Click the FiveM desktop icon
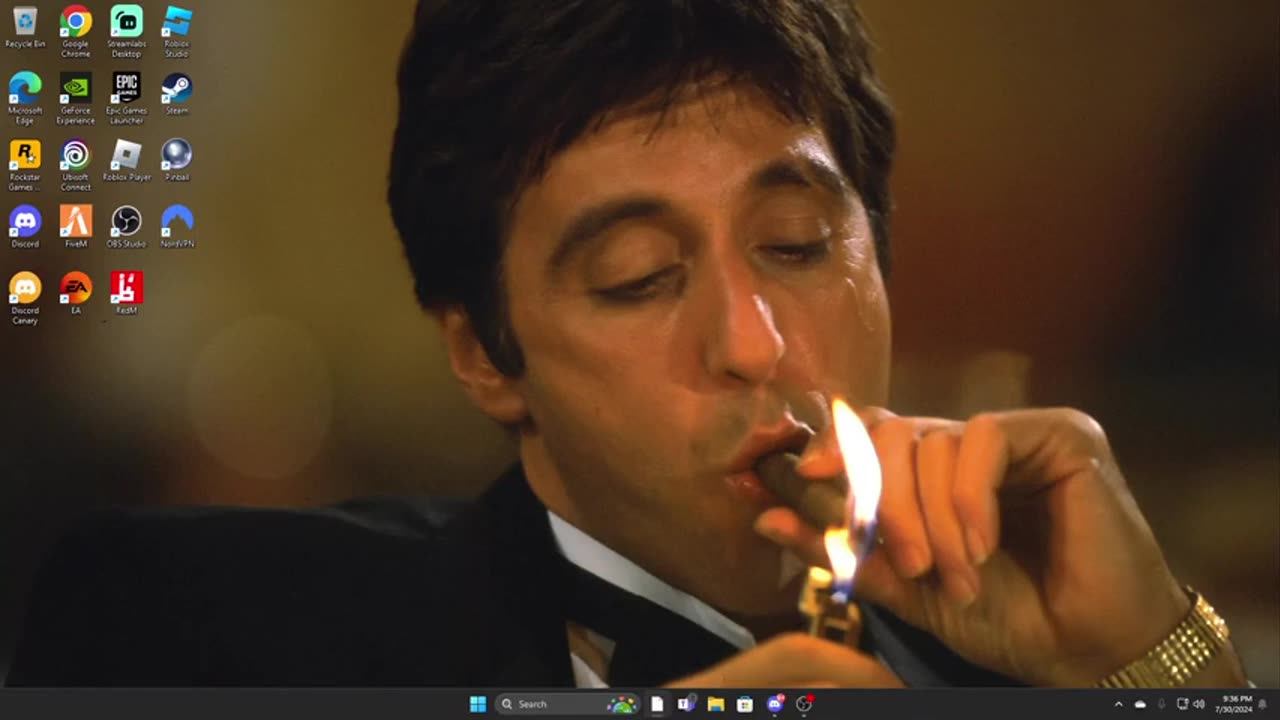This screenshot has height=720, width=1280. pos(76,226)
